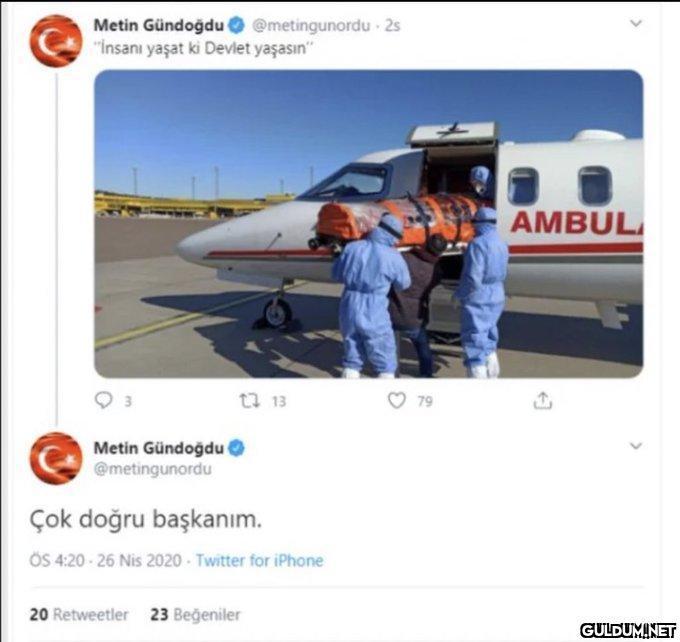Screen dimensions: 680x642
Task: Open the ambulance plane photo
Action: click(x=369, y=224)
